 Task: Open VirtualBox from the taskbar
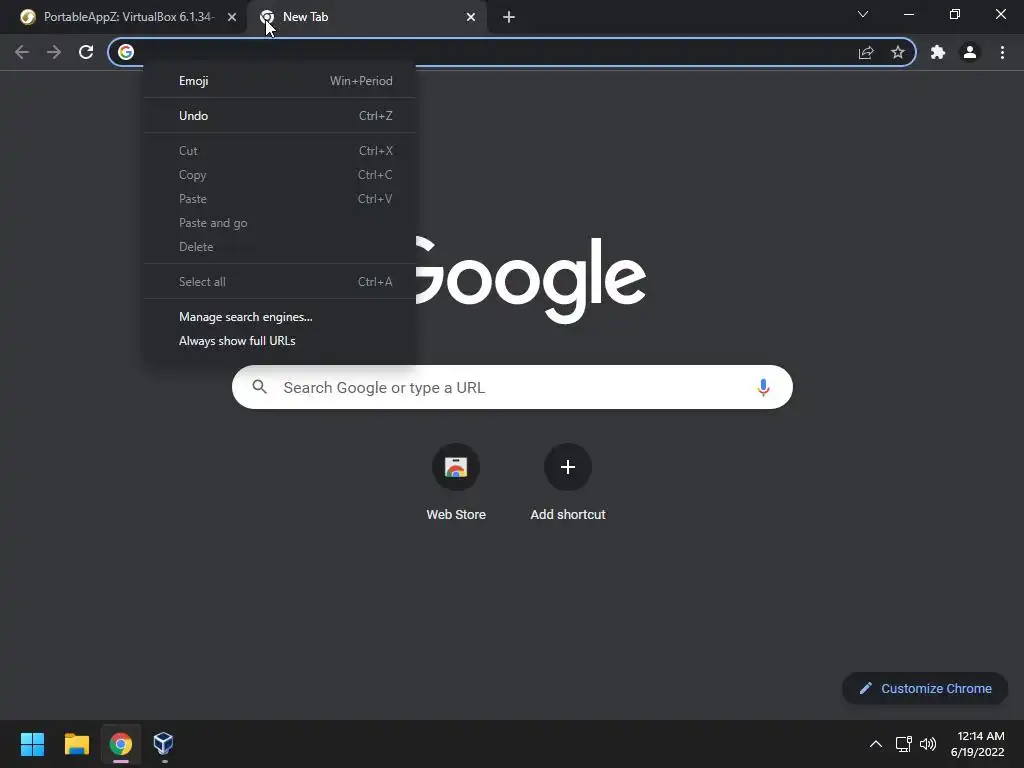tap(163, 744)
